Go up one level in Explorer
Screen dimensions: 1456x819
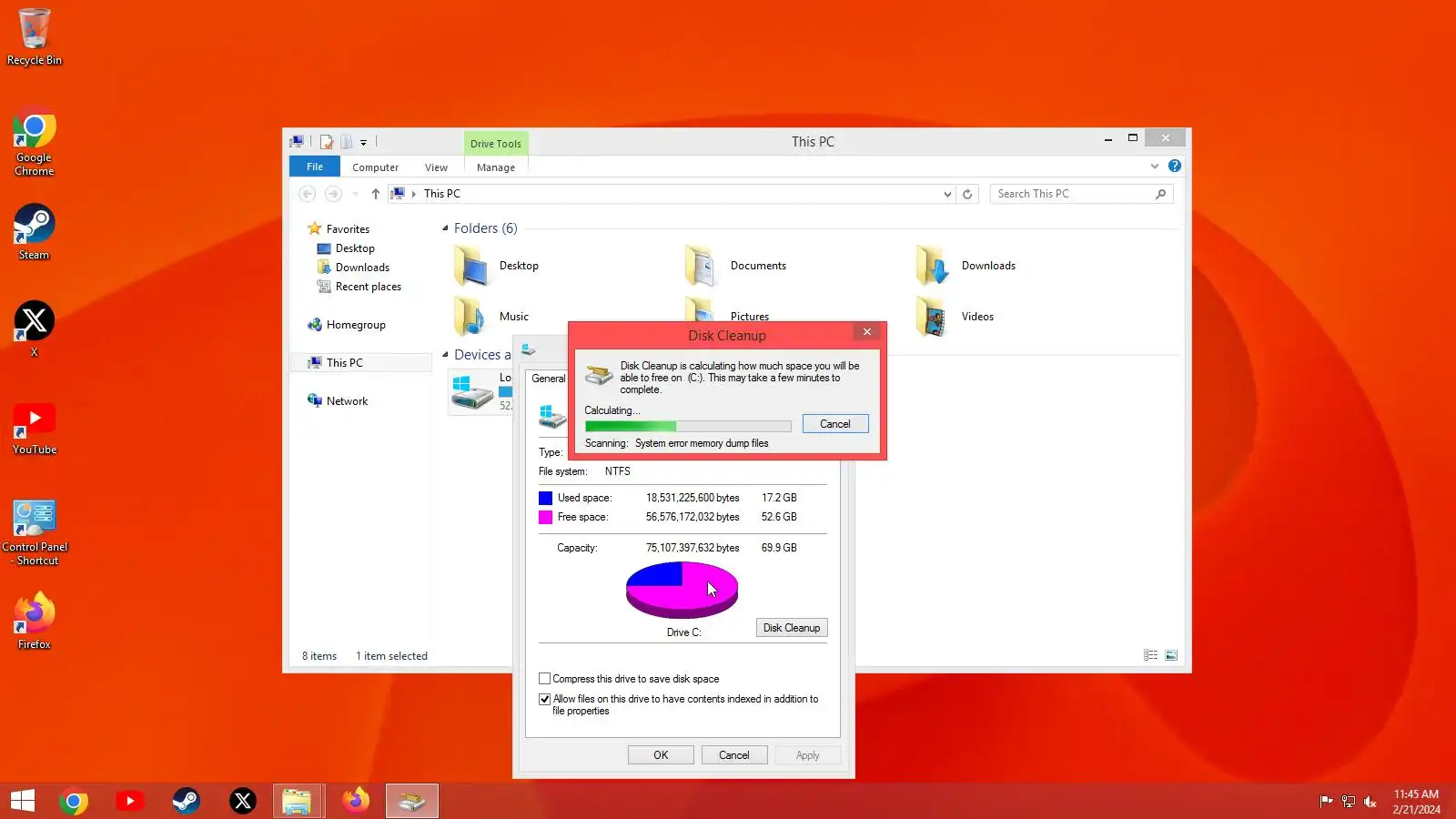pos(376,194)
